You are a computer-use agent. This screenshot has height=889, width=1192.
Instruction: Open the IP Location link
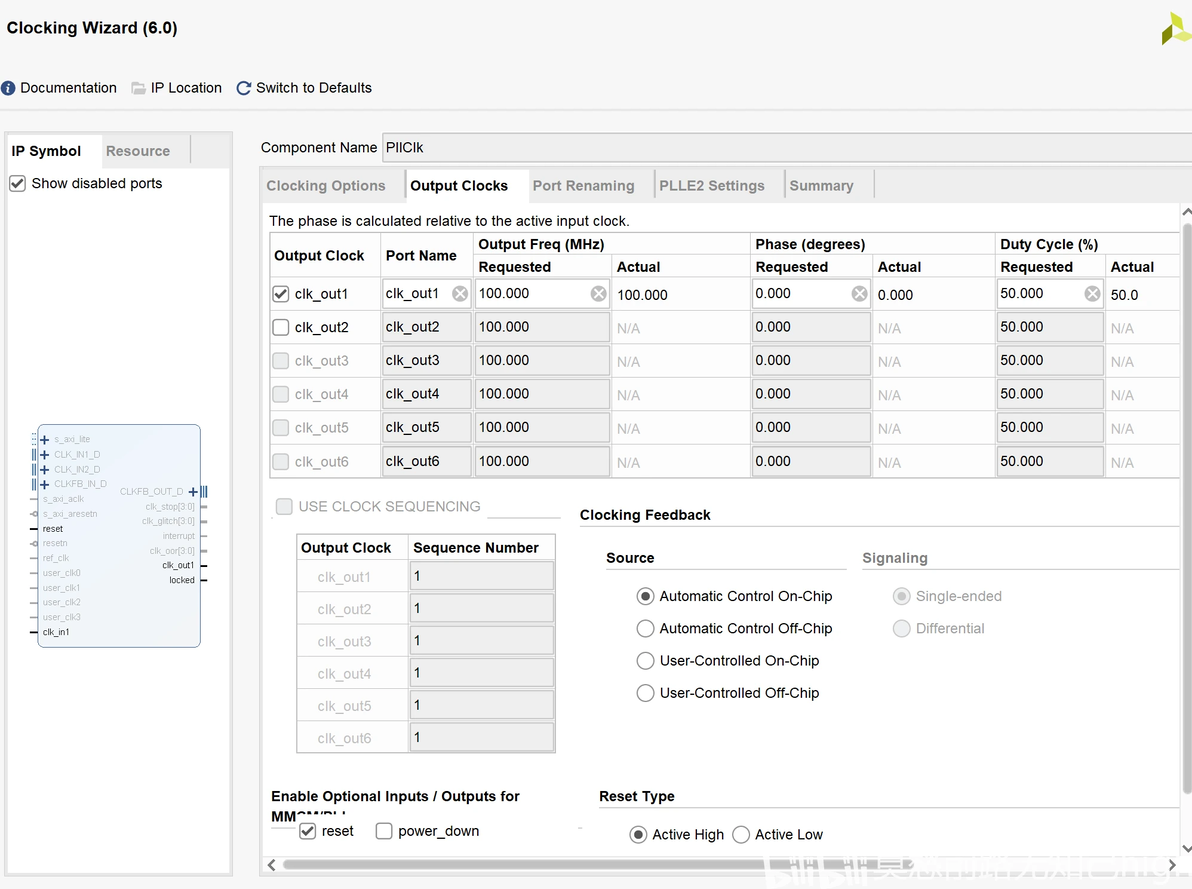186,88
